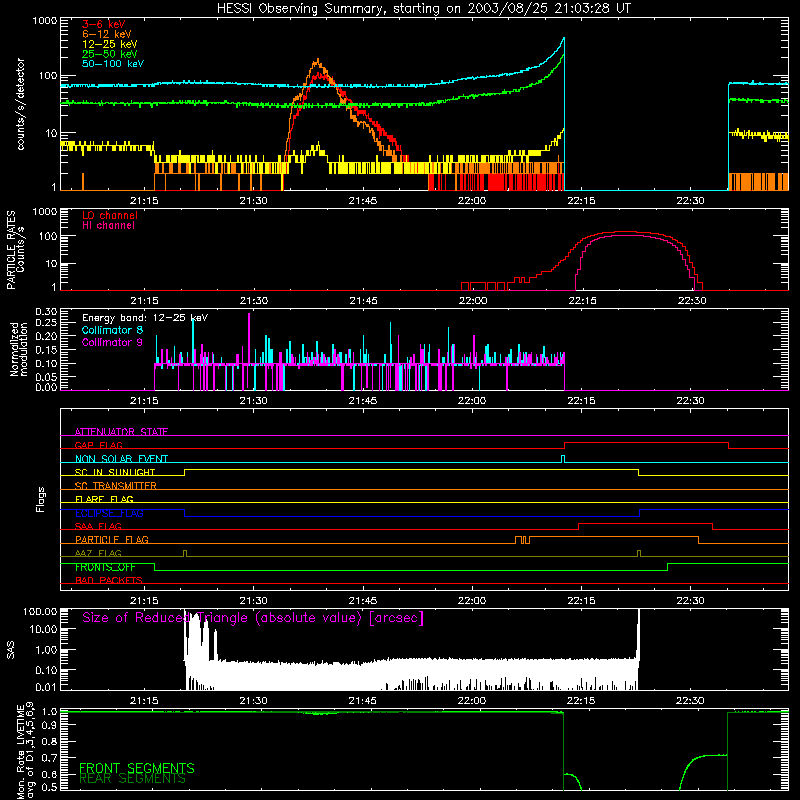Click the 22:00 tick in particle rates plot
Screen dimensions: 800x800
[472, 301]
